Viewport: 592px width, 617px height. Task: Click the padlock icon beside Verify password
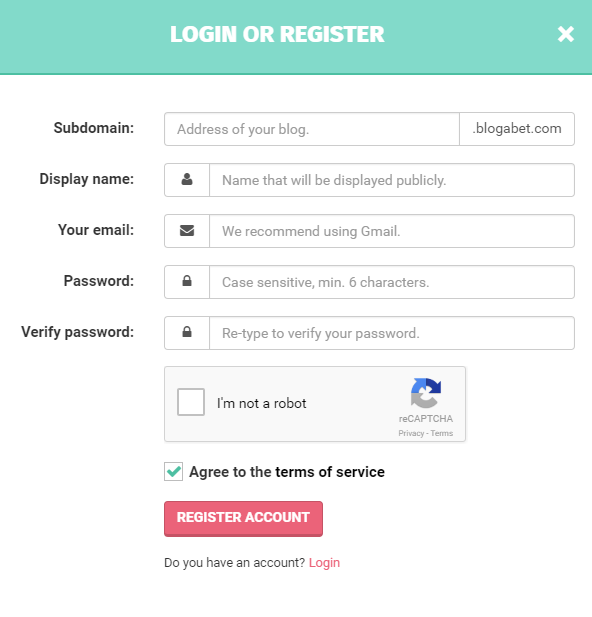(x=187, y=332)
